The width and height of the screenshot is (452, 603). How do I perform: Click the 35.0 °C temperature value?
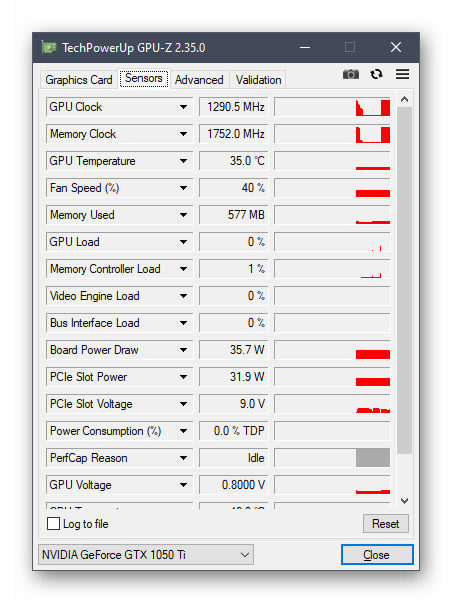234,161
